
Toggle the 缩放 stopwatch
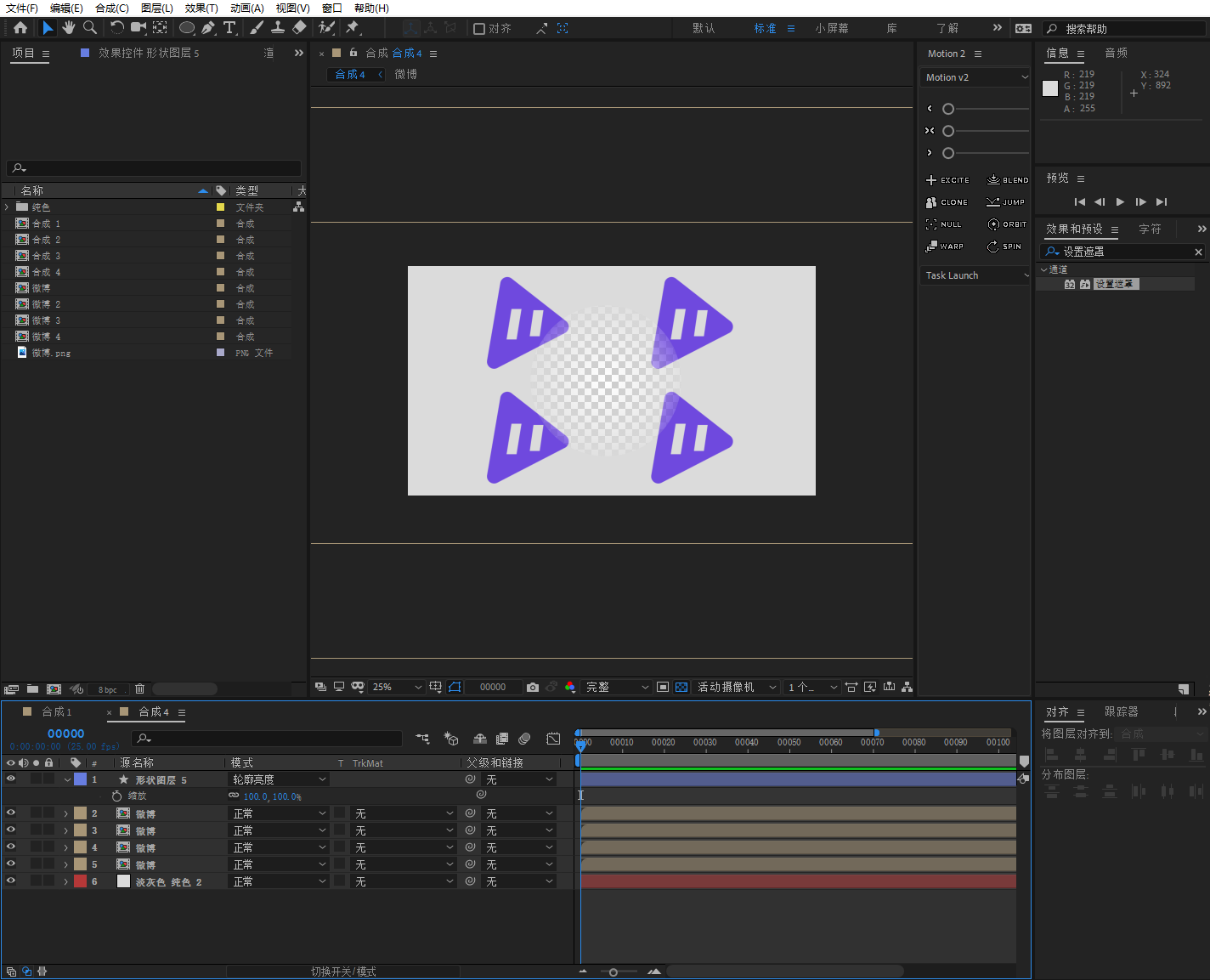coord(116,796)
